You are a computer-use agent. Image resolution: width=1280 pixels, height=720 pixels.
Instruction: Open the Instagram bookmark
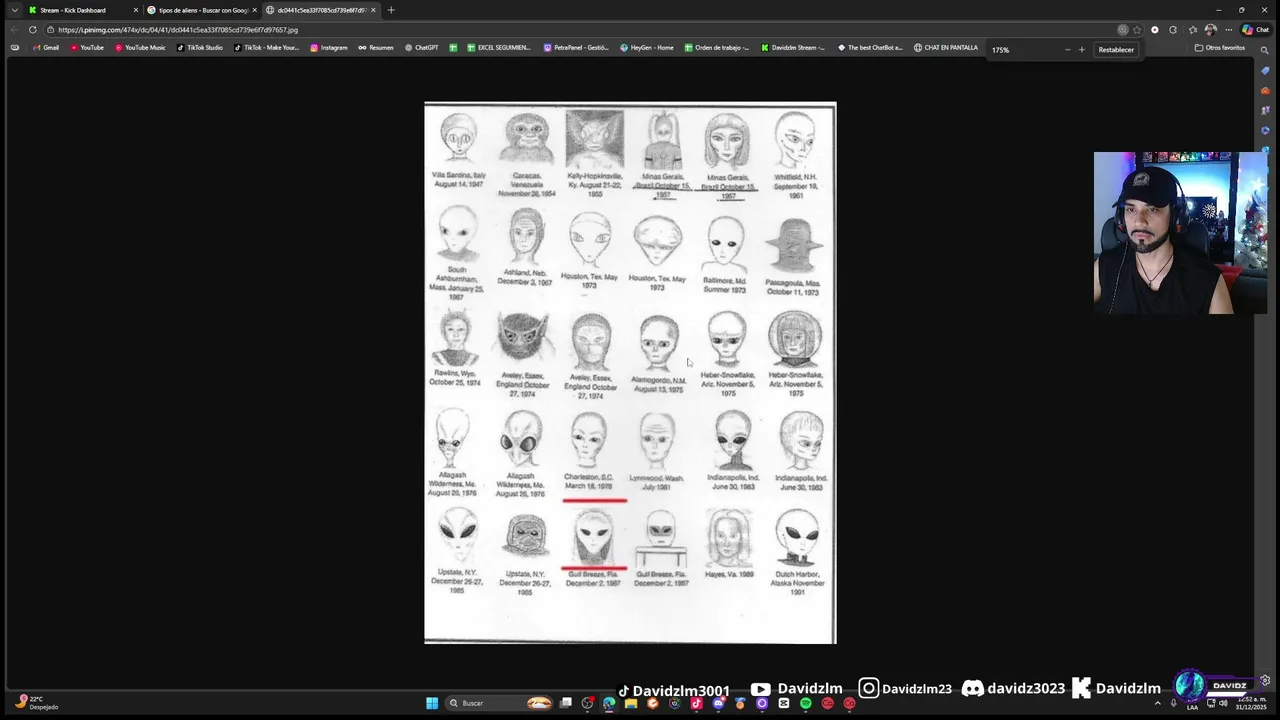(x=329, y=48)
